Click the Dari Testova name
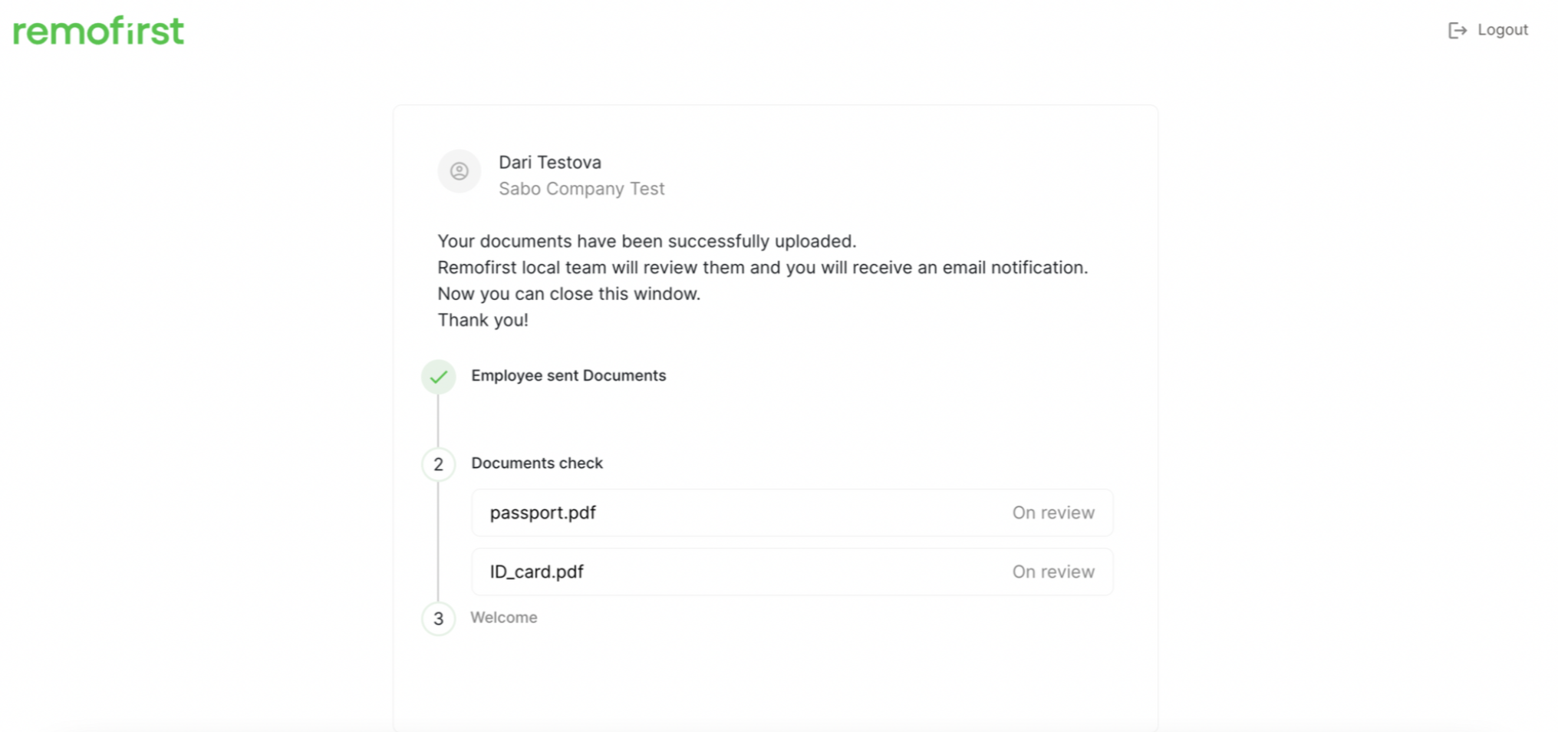 point(550,162)
